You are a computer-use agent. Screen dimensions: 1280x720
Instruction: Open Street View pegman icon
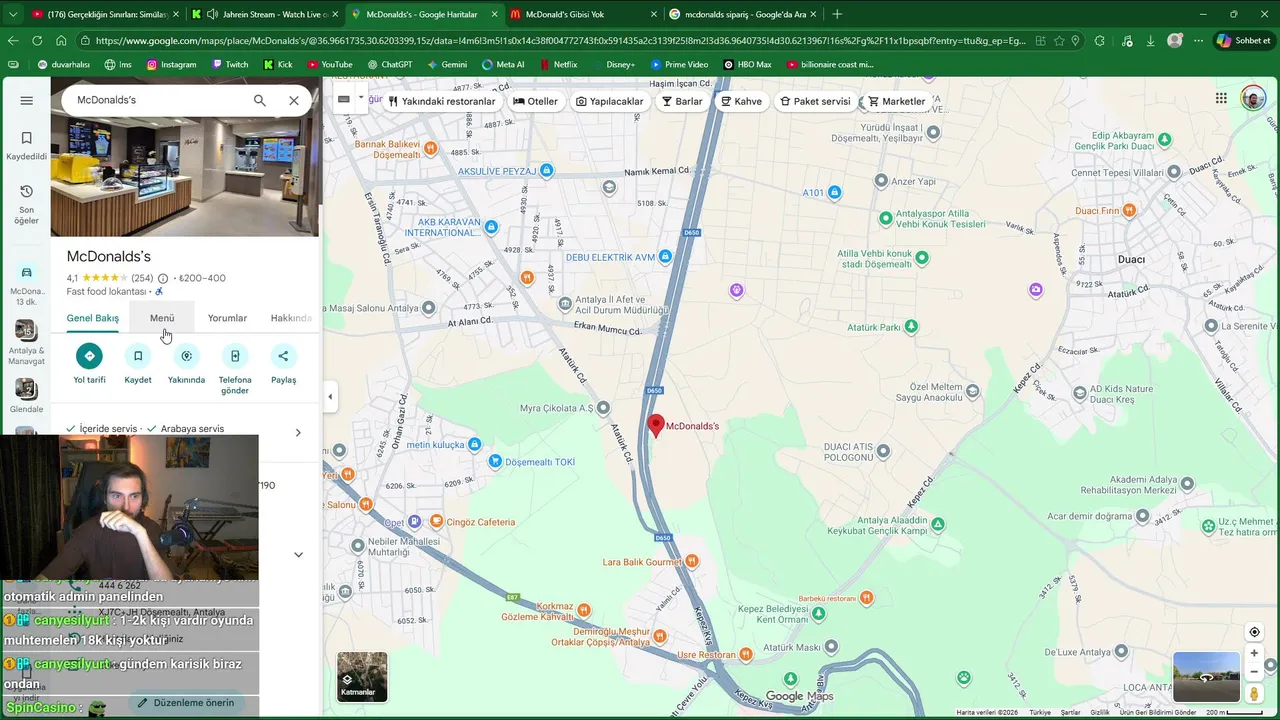(x=1254, y=693)
